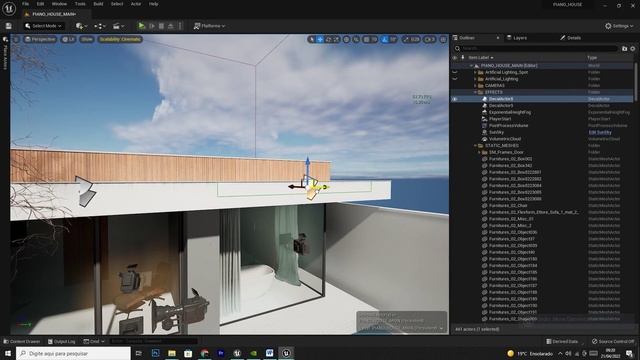
Task: Open the viewport options hamburger menu
Action: [x=16, y=40]
